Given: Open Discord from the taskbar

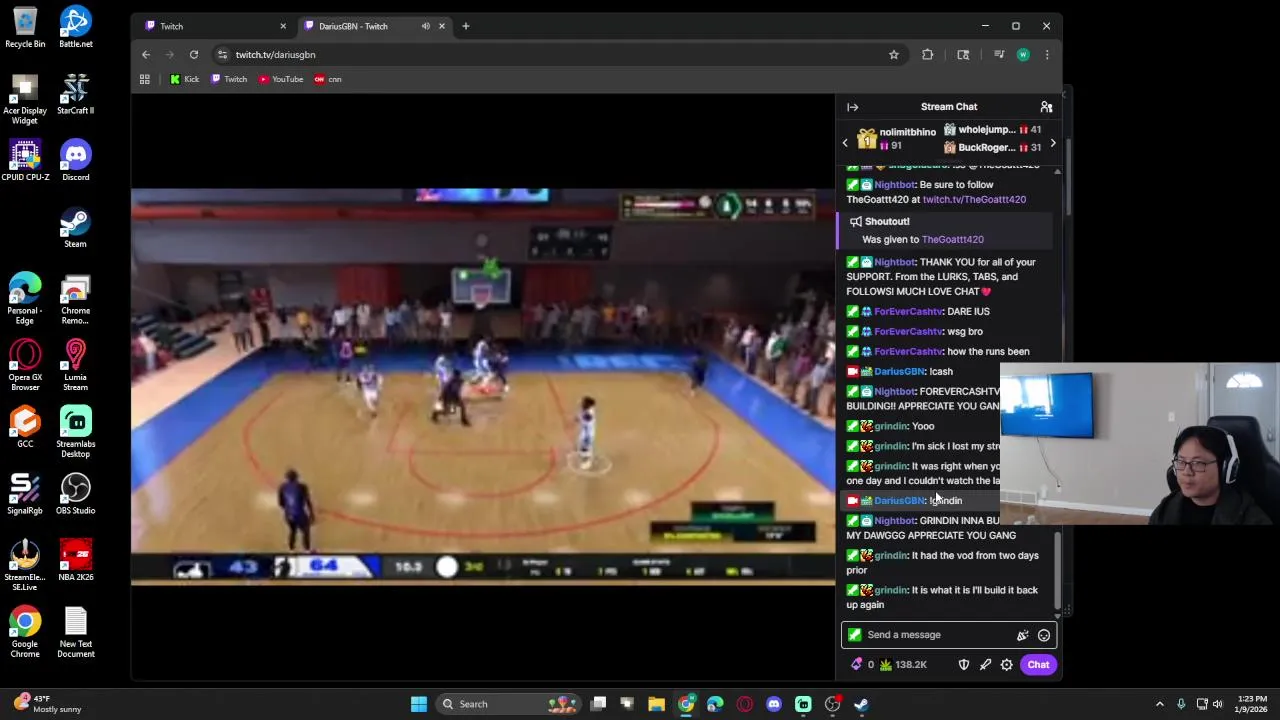Looking at the screenshot, I should click(774, 704).
